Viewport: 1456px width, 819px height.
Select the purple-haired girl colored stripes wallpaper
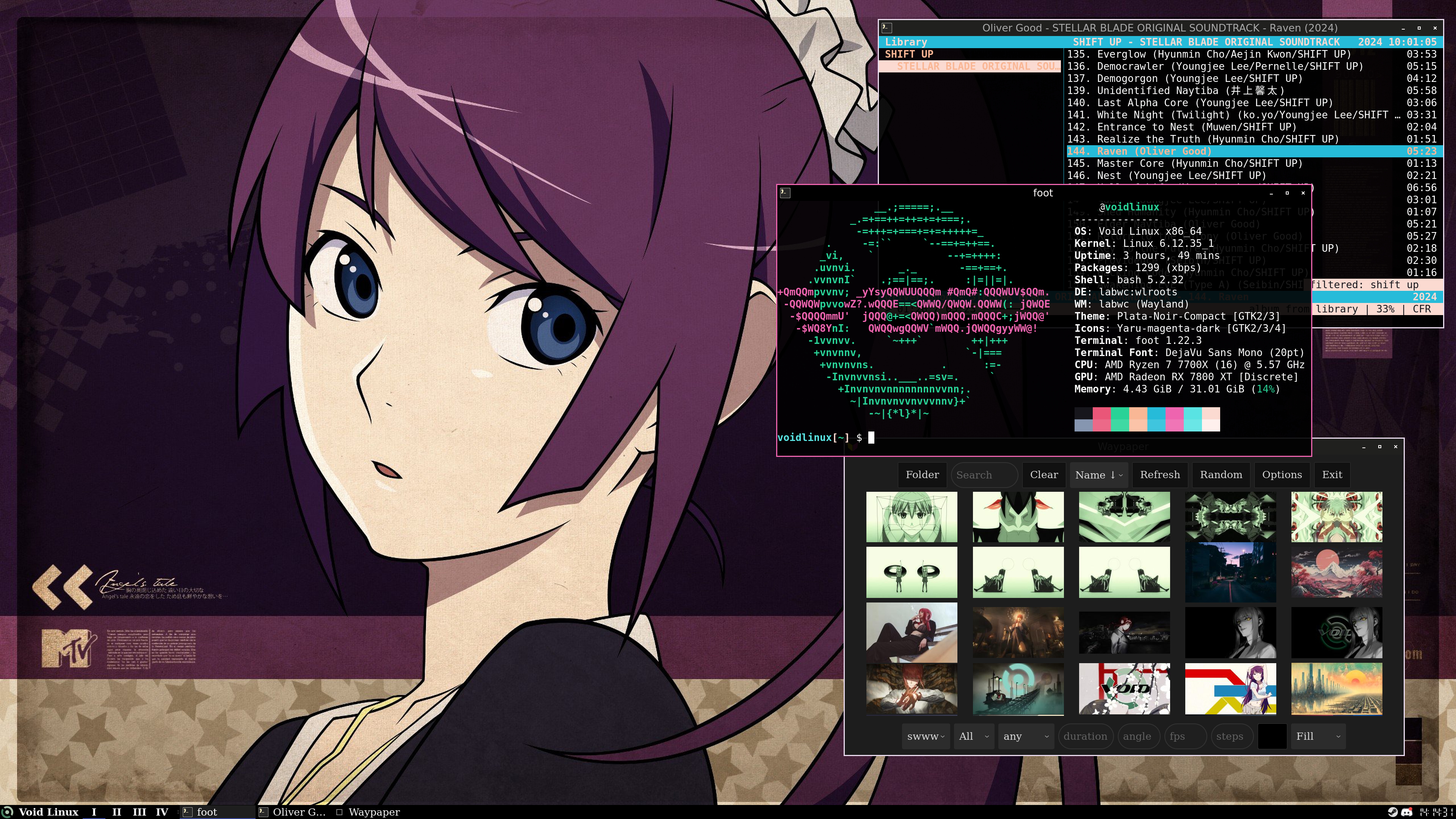pos(1230,689)
